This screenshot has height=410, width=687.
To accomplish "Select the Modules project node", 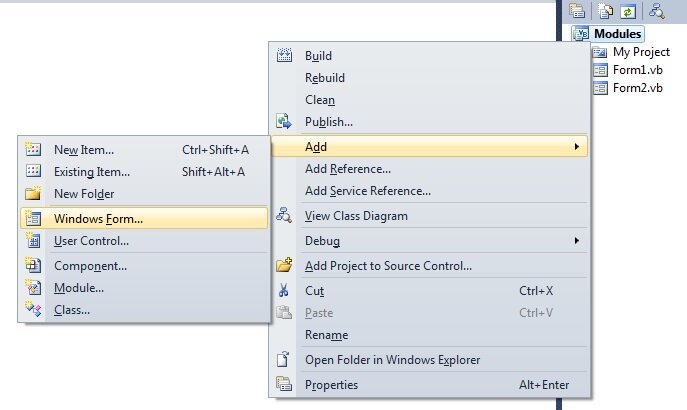I will coord(617,34).
